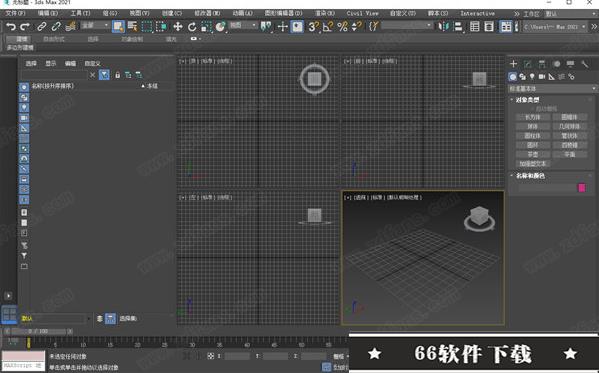599x373 pixels.
Task: Switch Create panel to Lights category
Action: coord(532,77)
